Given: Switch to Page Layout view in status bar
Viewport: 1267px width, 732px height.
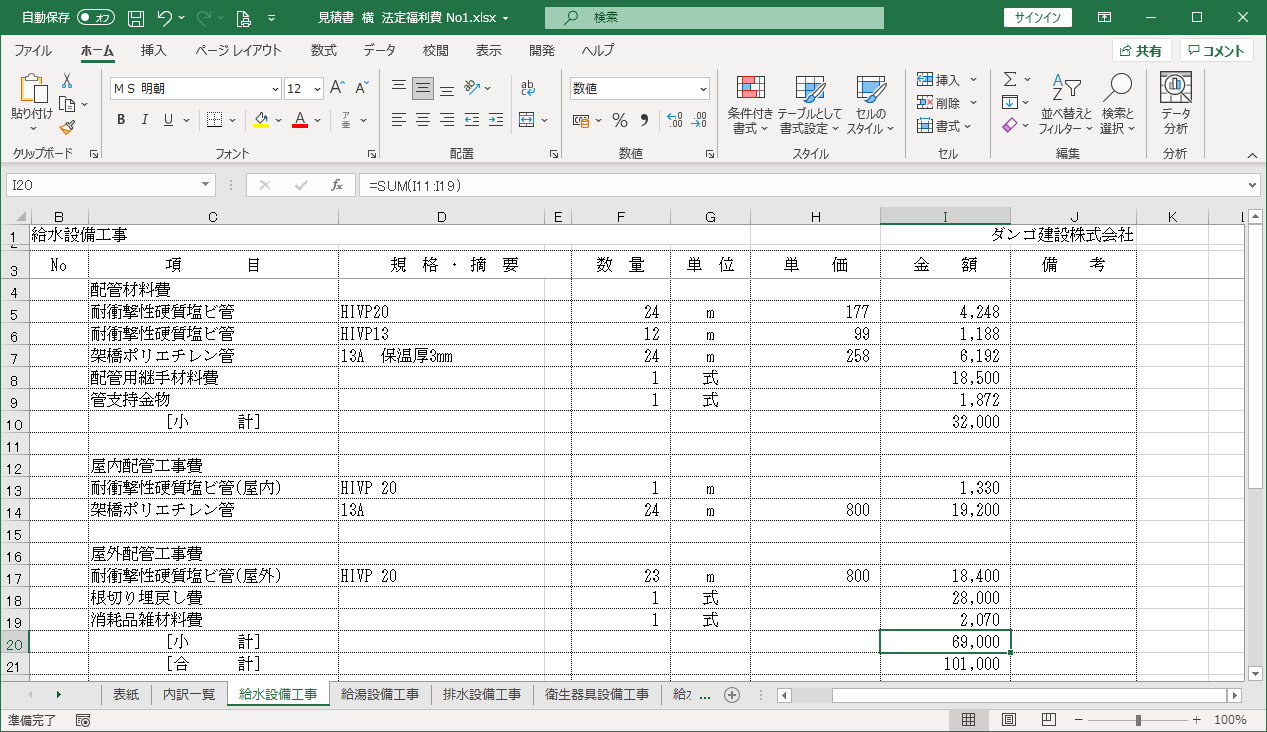Looking at the screenshot, I should [x=1009, y=720].
